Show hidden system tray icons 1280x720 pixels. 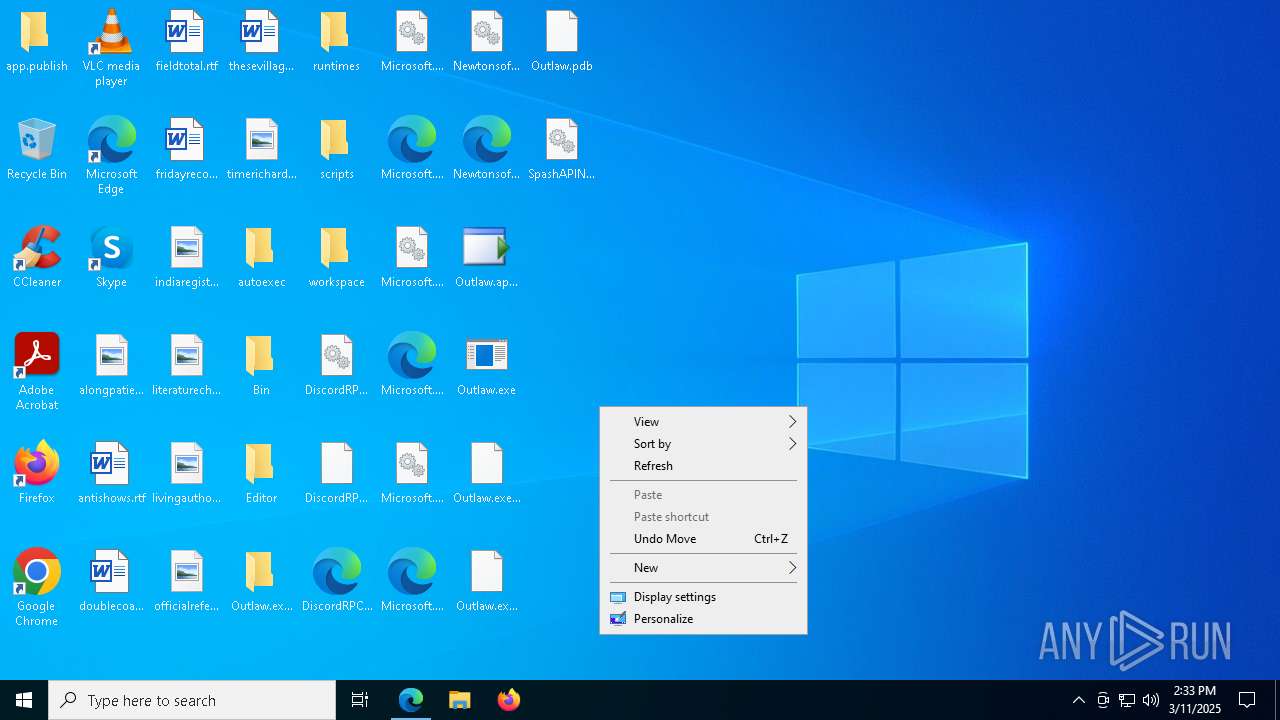pos(1078,700)
